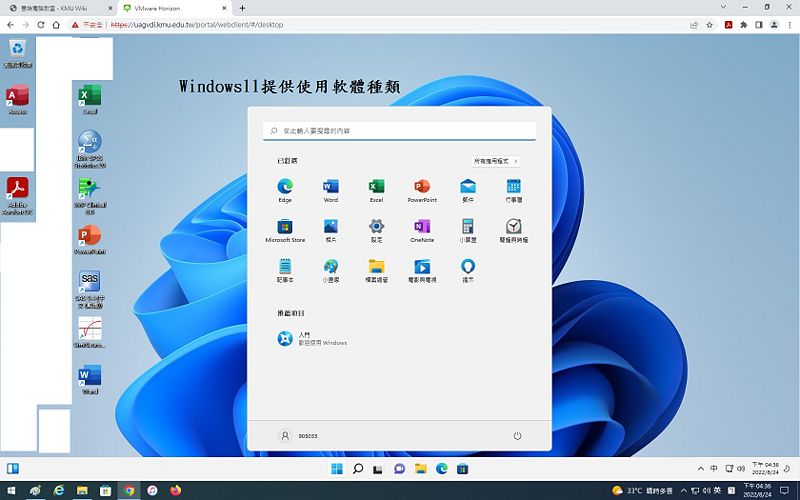Open File Explorer on Windows 11 taskbar

click(420, 469)
